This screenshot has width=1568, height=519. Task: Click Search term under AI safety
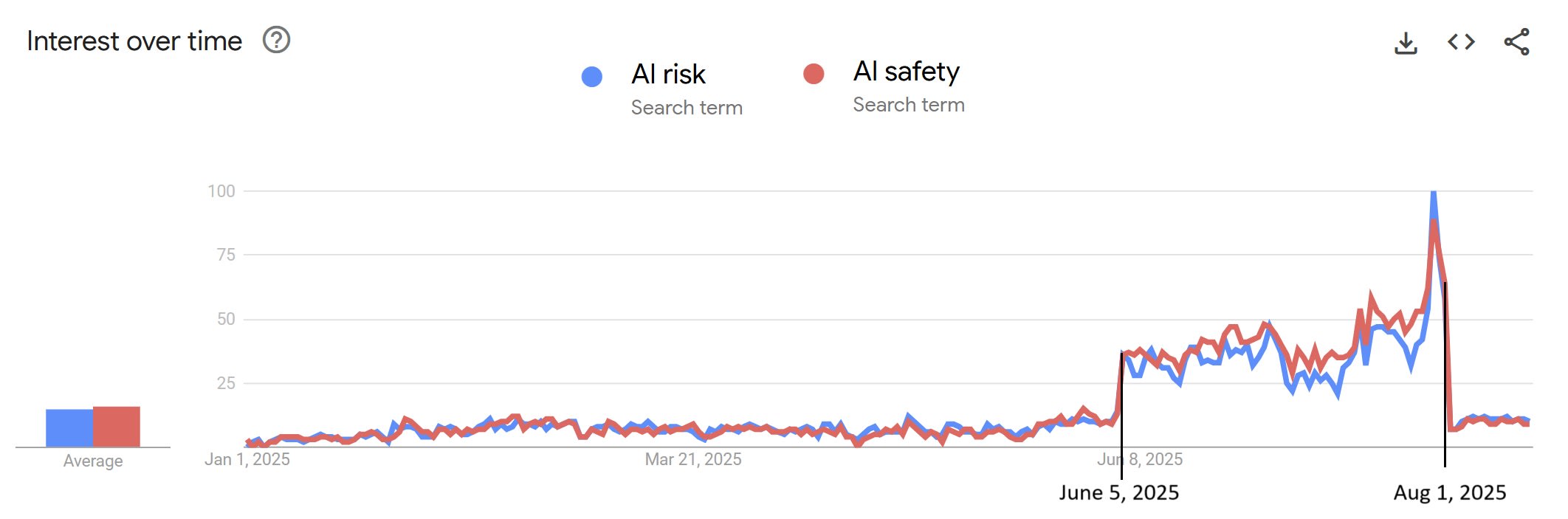pyautogui.click(x=909, y=105)
